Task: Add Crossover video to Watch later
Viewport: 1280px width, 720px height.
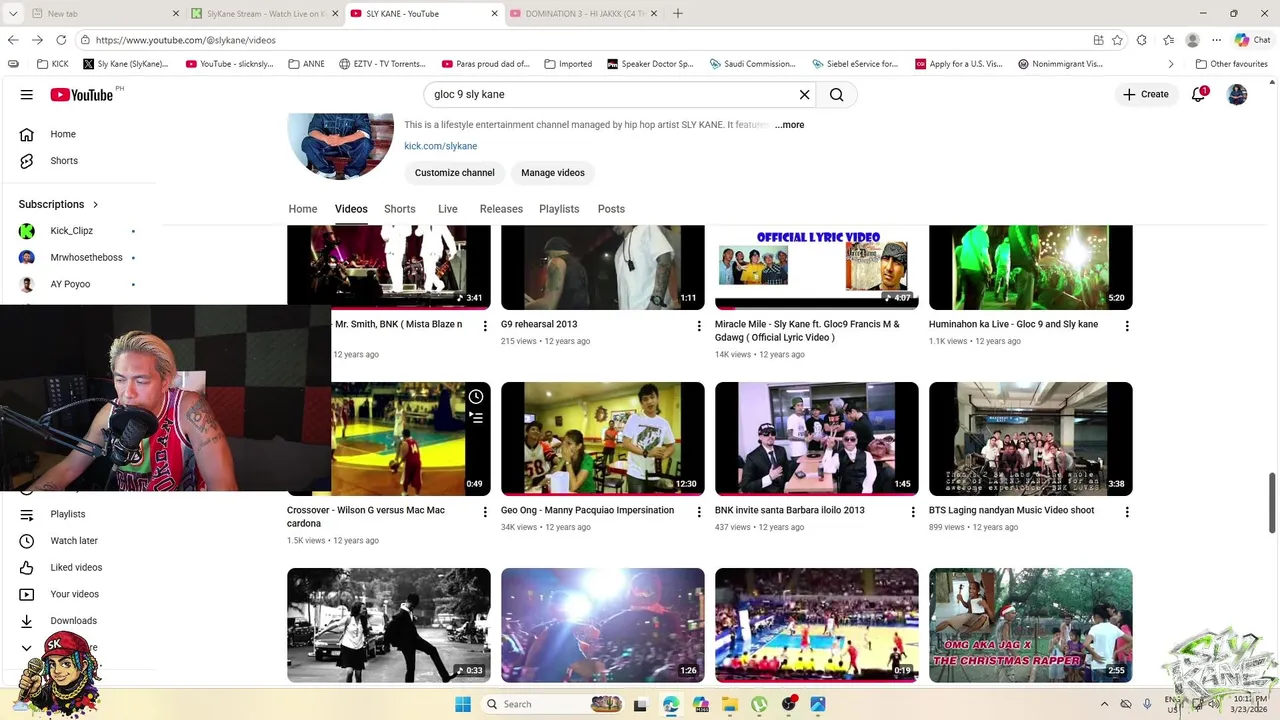Action: (x=476, y=397)
